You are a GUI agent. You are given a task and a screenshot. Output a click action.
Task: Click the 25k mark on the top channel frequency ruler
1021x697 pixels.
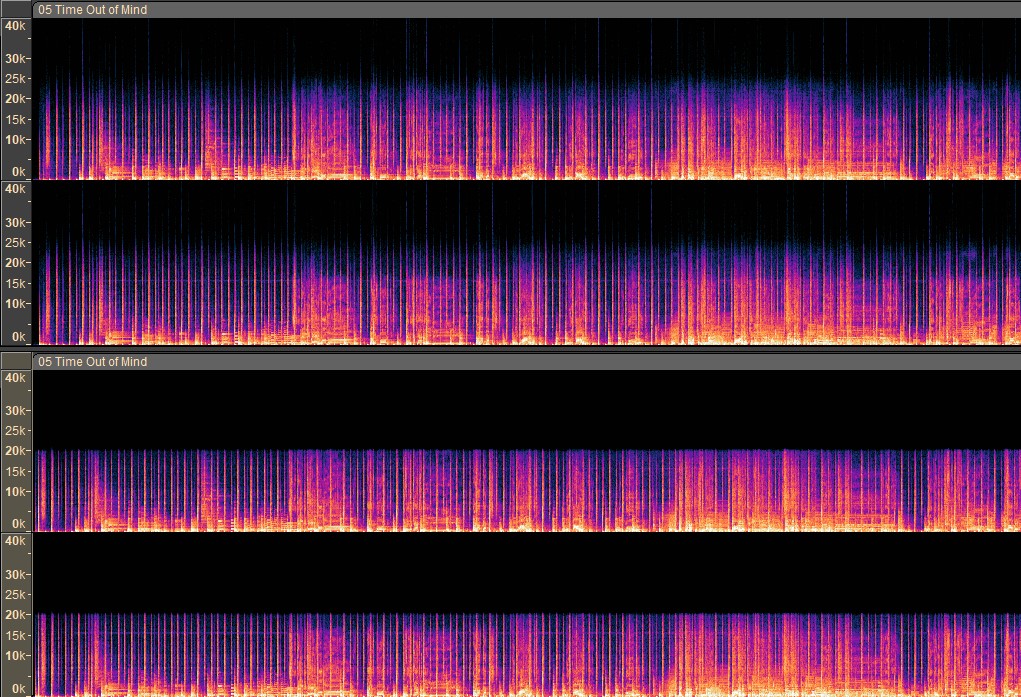(x=15, y=79)
